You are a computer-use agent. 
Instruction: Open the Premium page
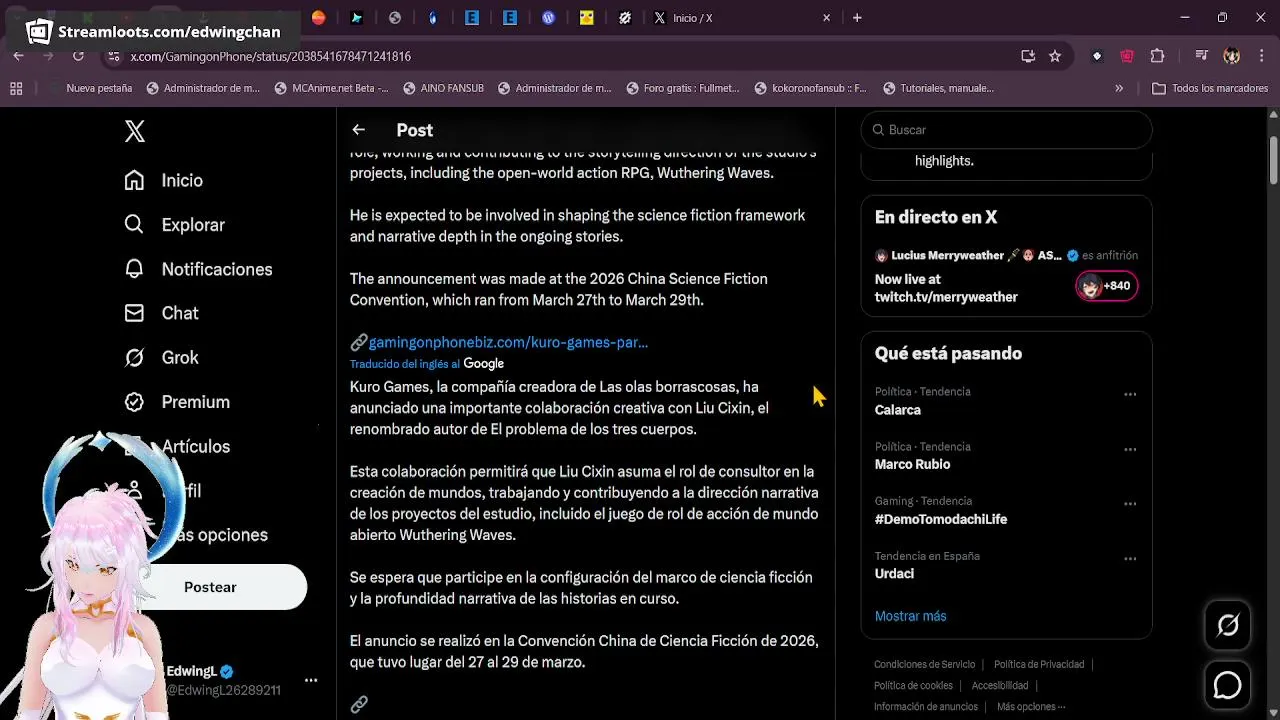pos(176,402)
